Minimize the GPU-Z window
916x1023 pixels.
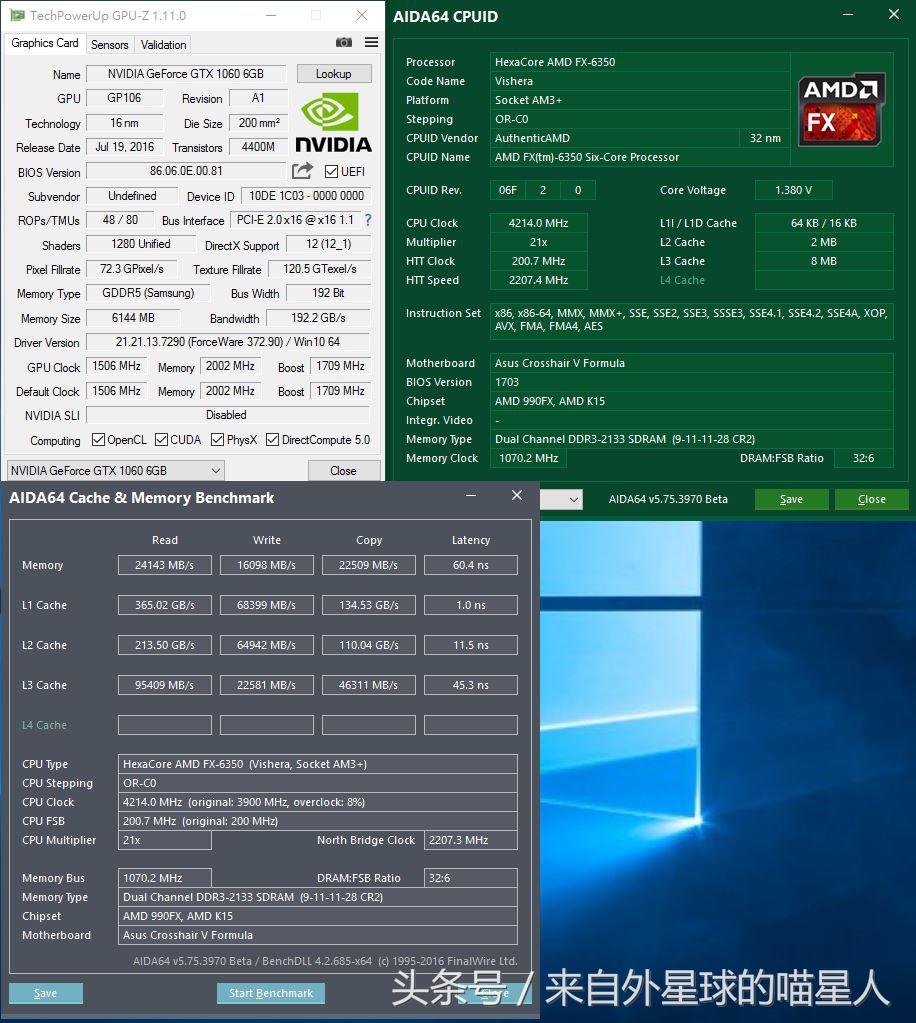pyautogui.click(x=271, y=15)
